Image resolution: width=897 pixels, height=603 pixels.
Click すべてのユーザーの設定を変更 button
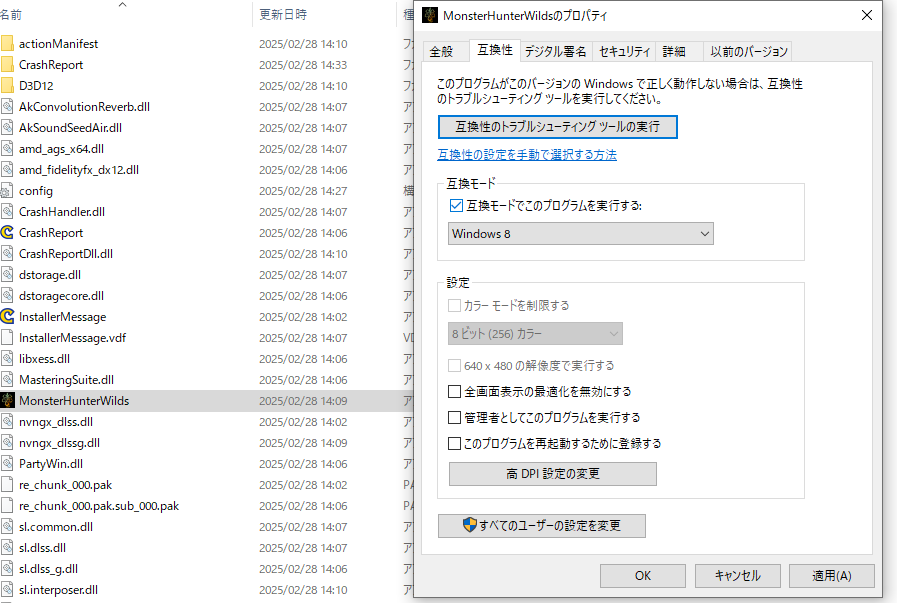pos(542,526)
